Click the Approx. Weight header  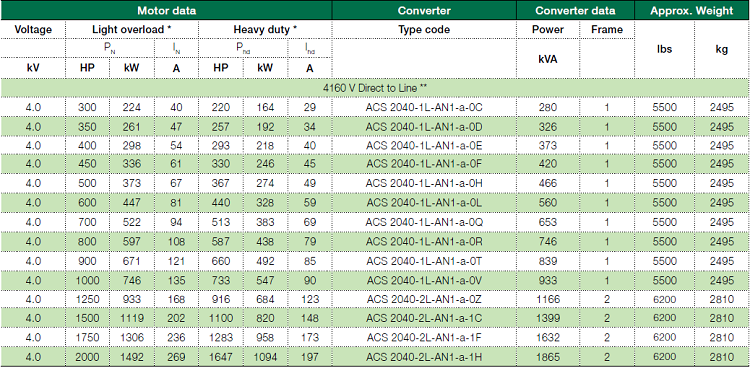click(692, 11)
